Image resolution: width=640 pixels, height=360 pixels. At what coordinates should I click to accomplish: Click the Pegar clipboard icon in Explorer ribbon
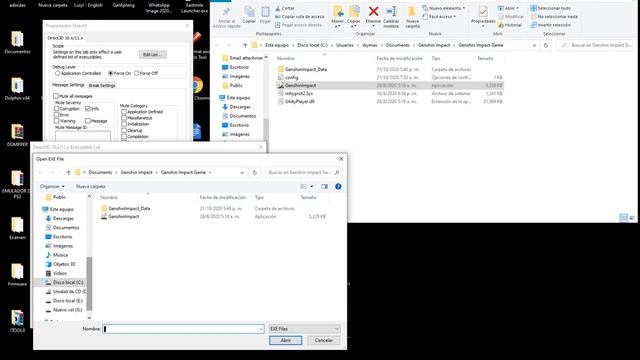pyautogui.click(x=265, y=12)
